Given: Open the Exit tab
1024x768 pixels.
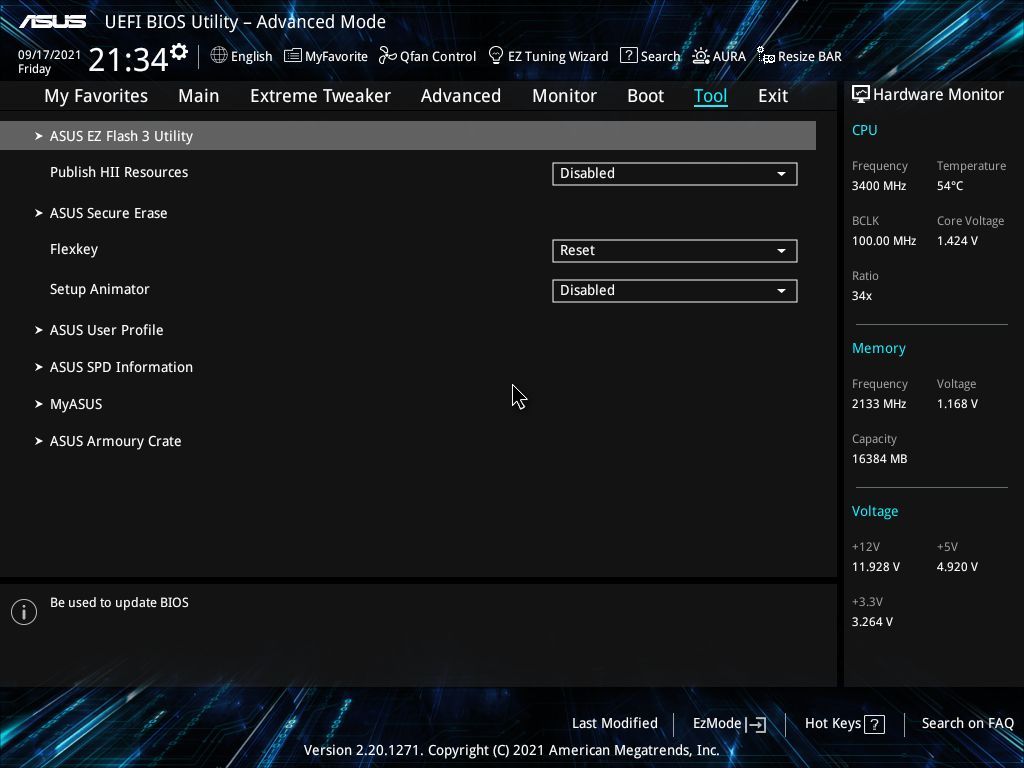Looking at the screenshot, I should [773, 96].
